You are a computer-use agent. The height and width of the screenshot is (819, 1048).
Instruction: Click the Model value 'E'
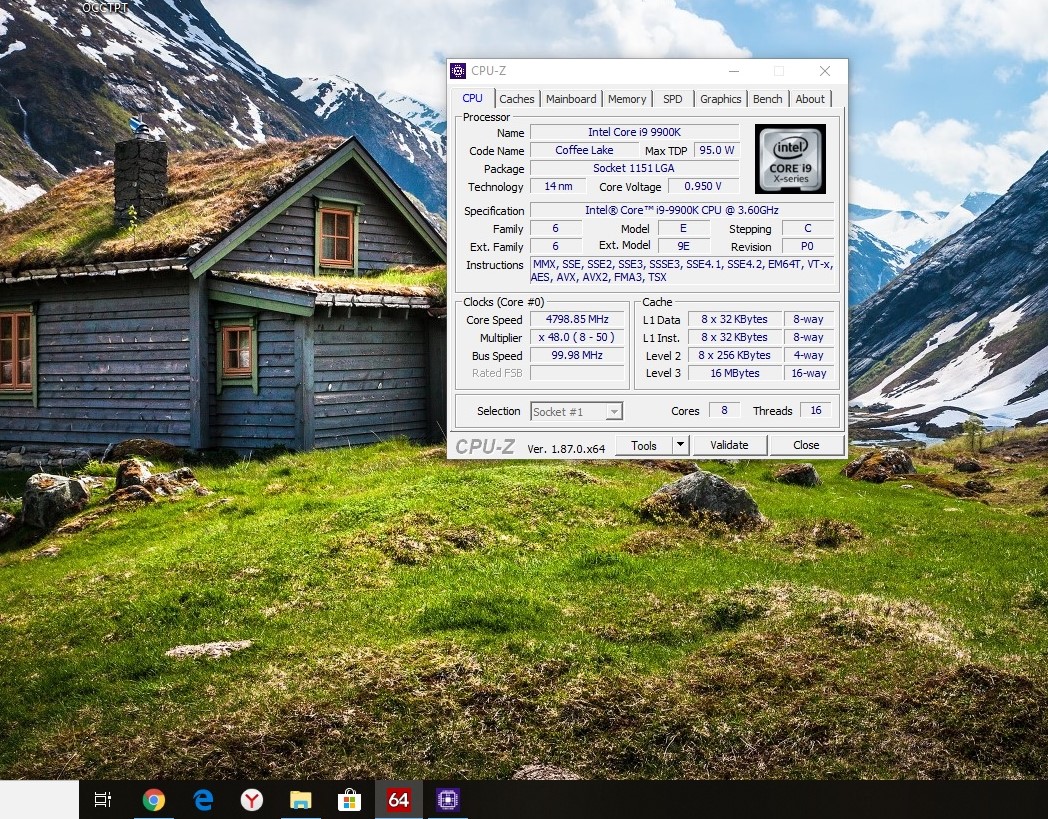(x=683, y=229)
